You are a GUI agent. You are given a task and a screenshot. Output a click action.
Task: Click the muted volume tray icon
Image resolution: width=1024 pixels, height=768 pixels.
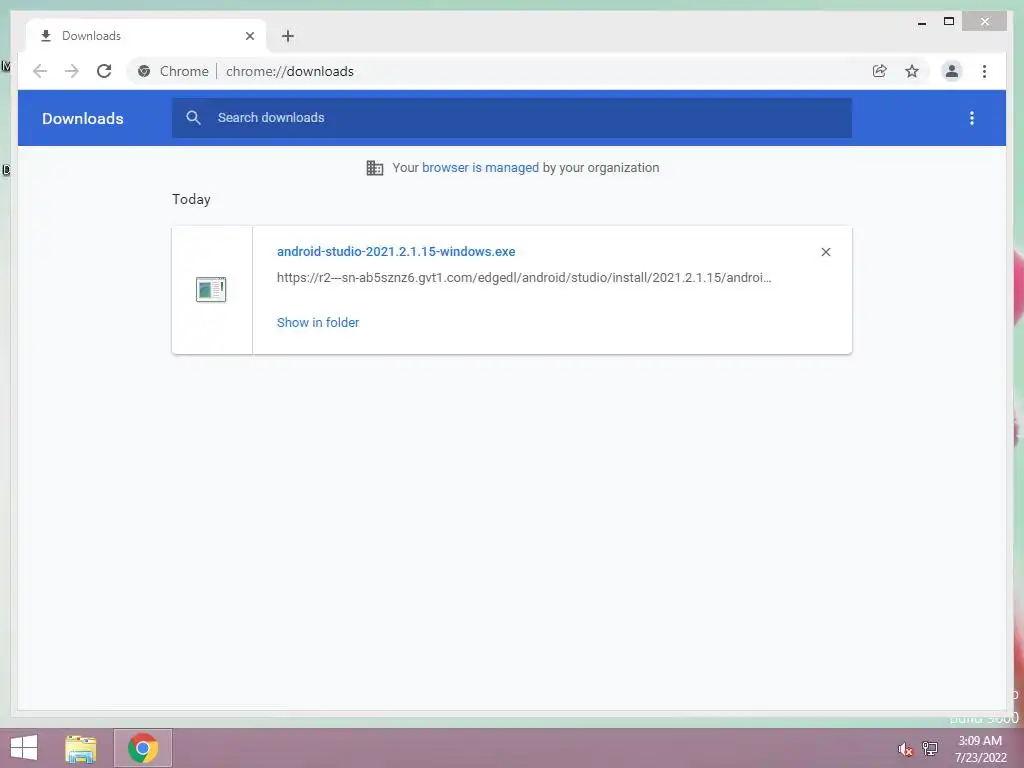pos(905,749)
